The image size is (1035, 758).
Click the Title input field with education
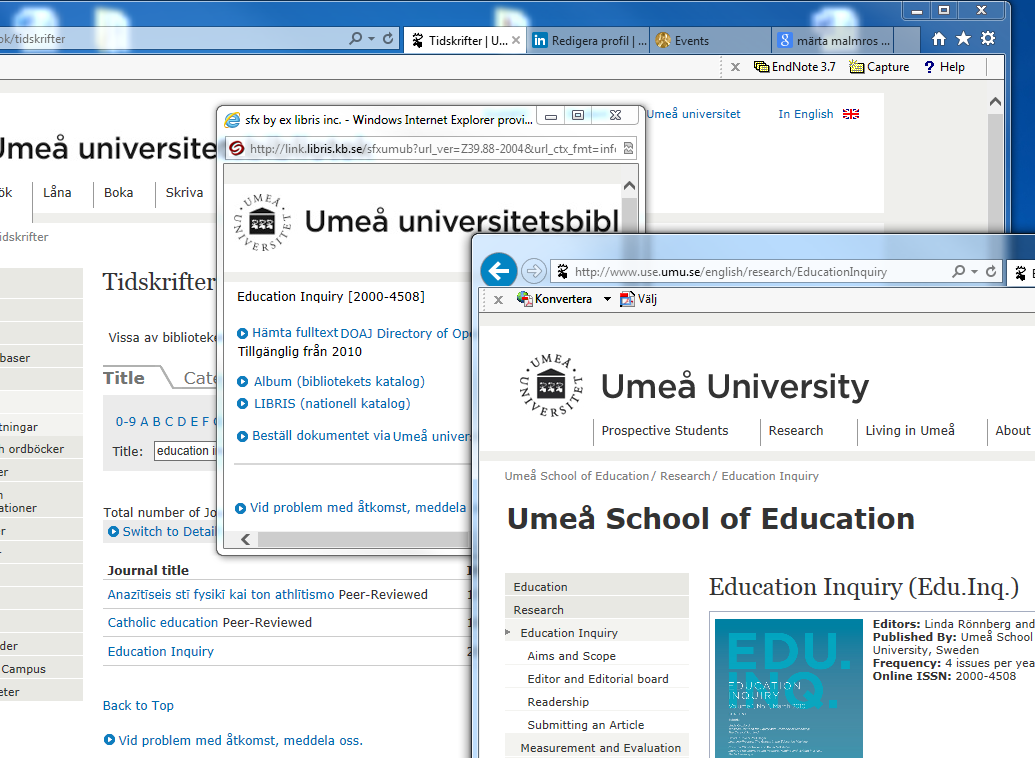click(x=185, y=450)
